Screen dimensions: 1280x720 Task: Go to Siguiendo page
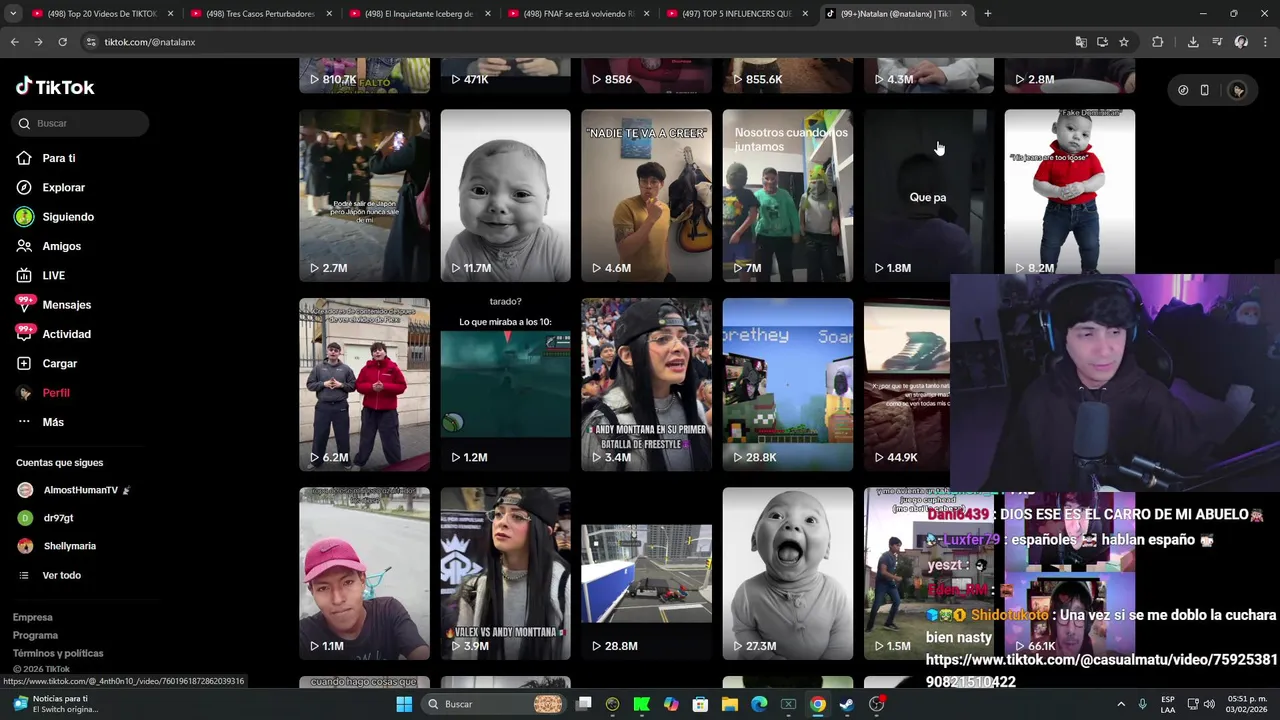click(x=68, y=217)
